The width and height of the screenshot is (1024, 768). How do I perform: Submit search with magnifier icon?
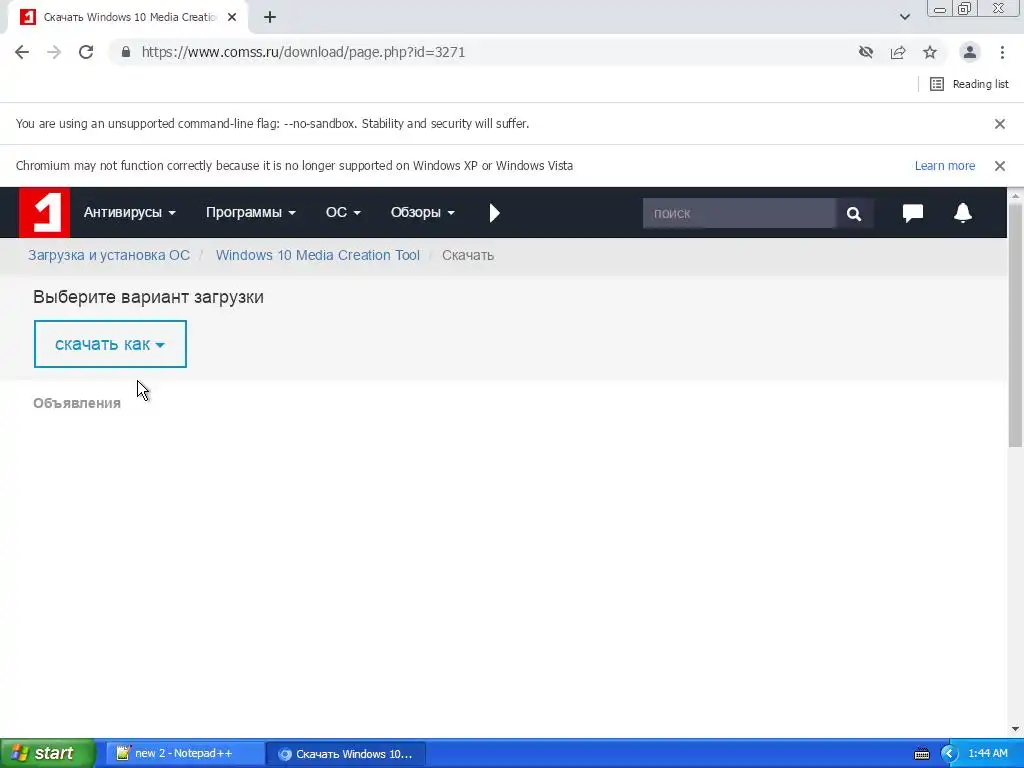pyautogui.click(x=854, y=213)
